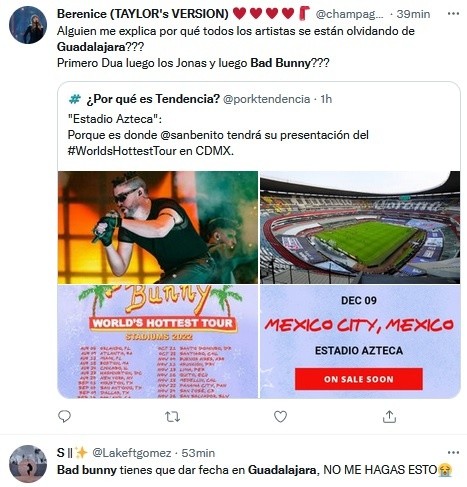Open the @sanbenito mention
The width and height of the screenshot is (467, 487).
(192, 135)
